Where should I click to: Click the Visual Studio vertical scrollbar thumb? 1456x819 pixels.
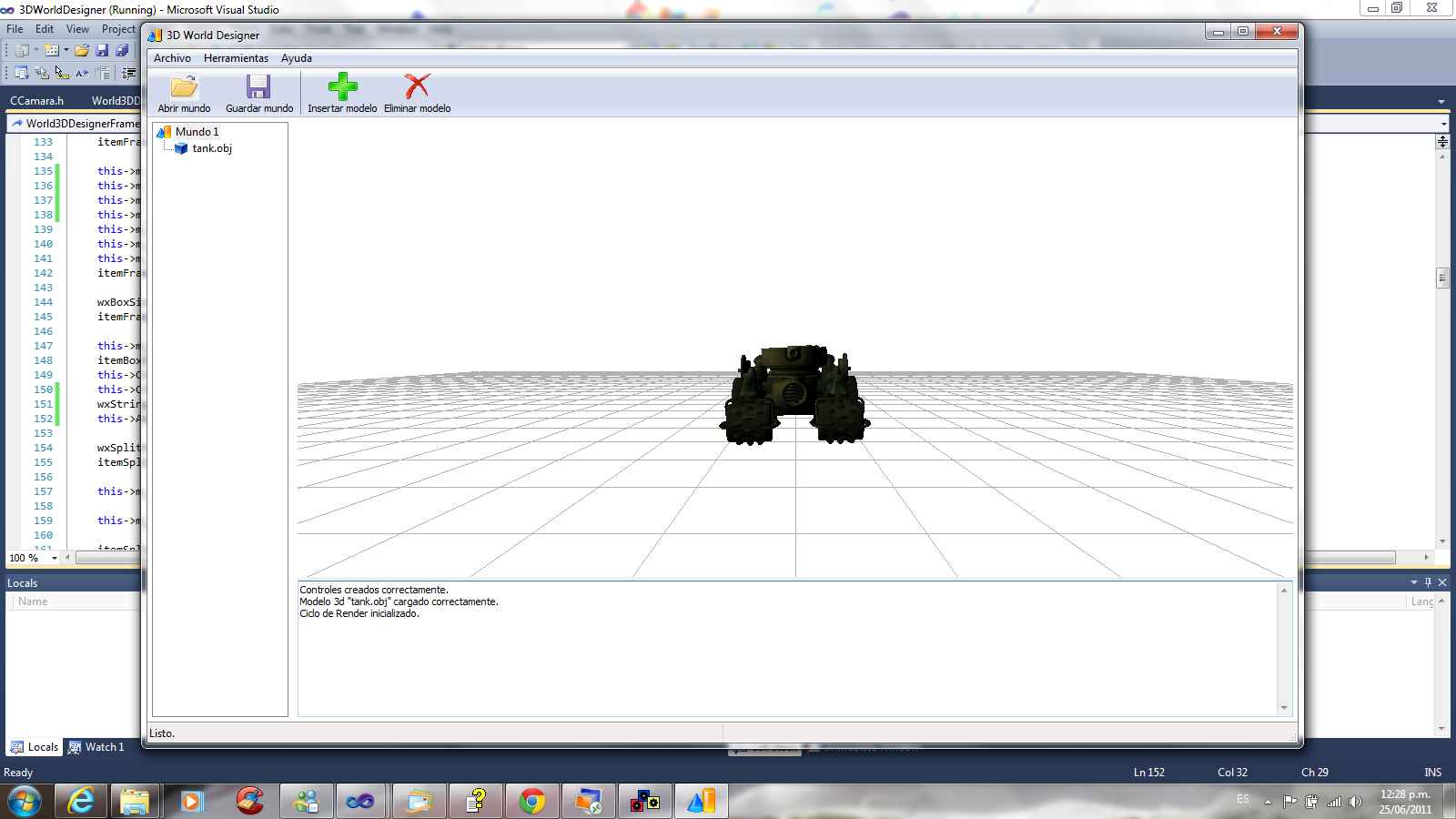[x=1442, y=278]
